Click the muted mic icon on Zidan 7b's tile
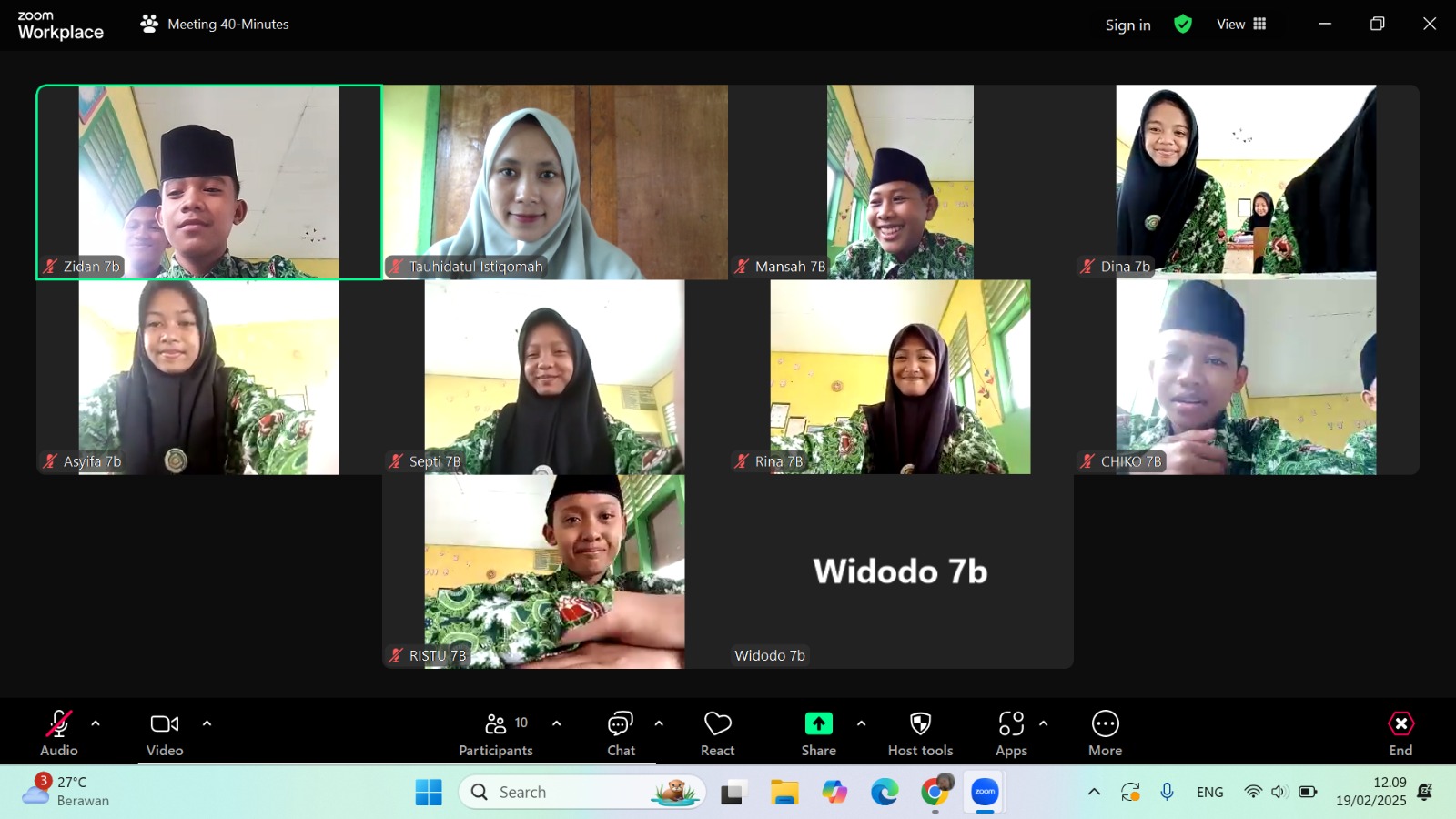 [49, 267]
